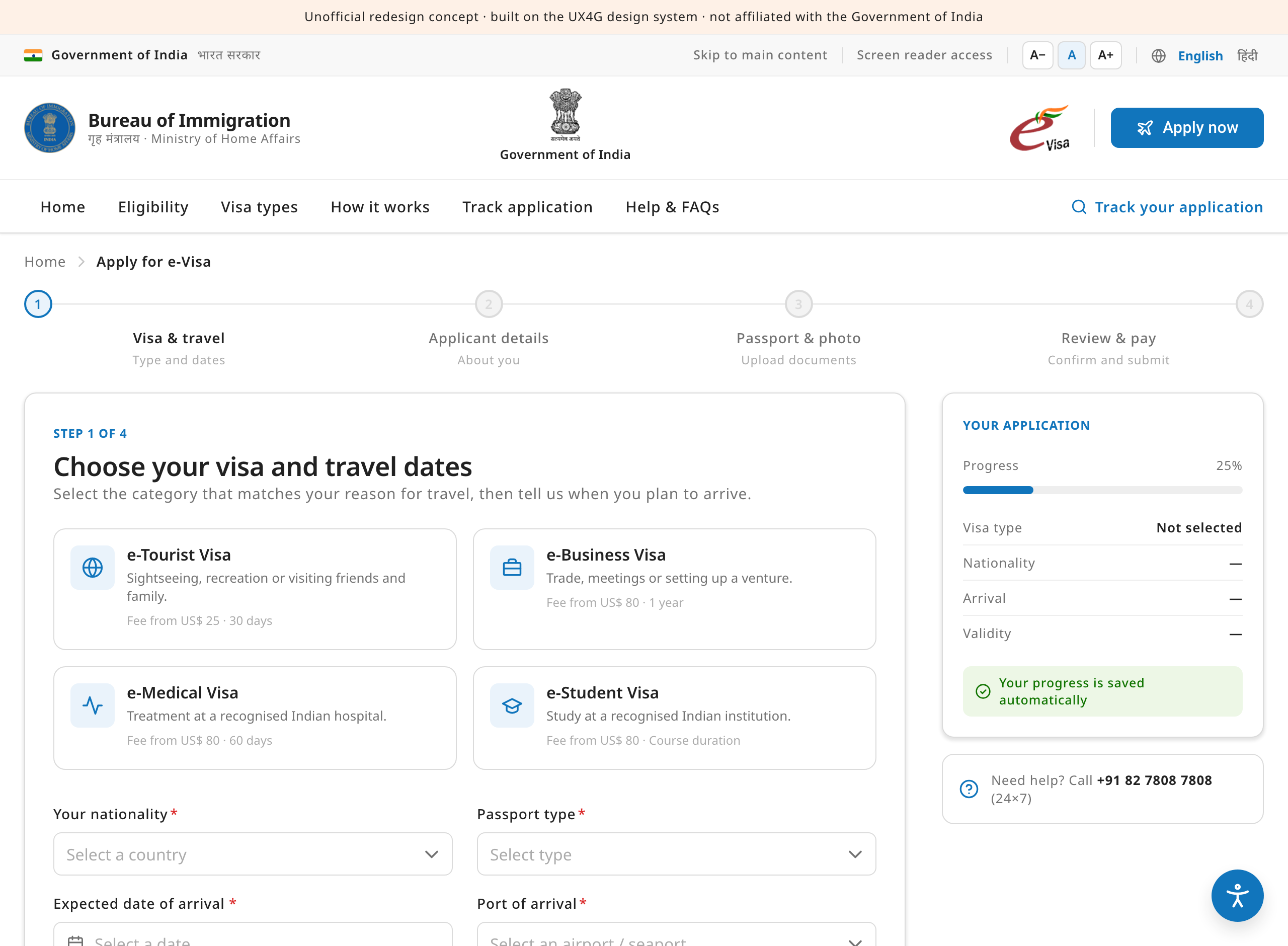Decrease font size with A− button
This screenshot has width=1288, height=946.
1037,55
